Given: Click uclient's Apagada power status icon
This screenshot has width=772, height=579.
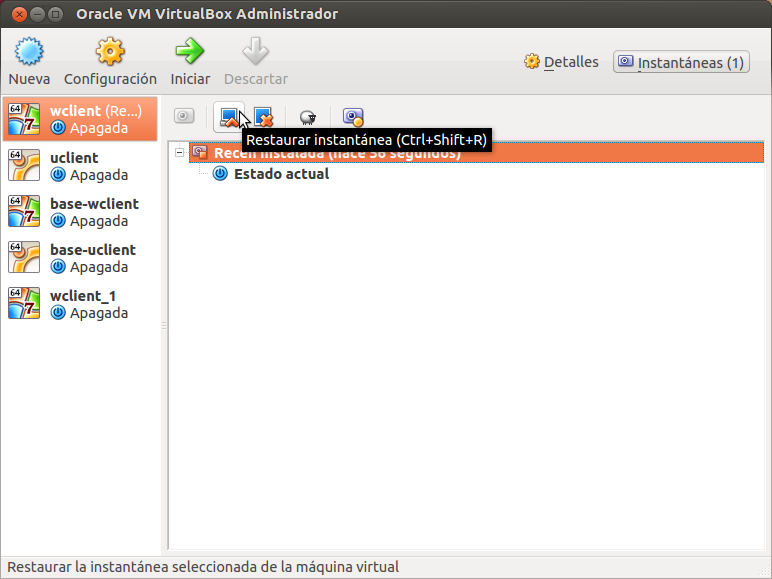Looking at the screenshot, I should coord(58,174).
